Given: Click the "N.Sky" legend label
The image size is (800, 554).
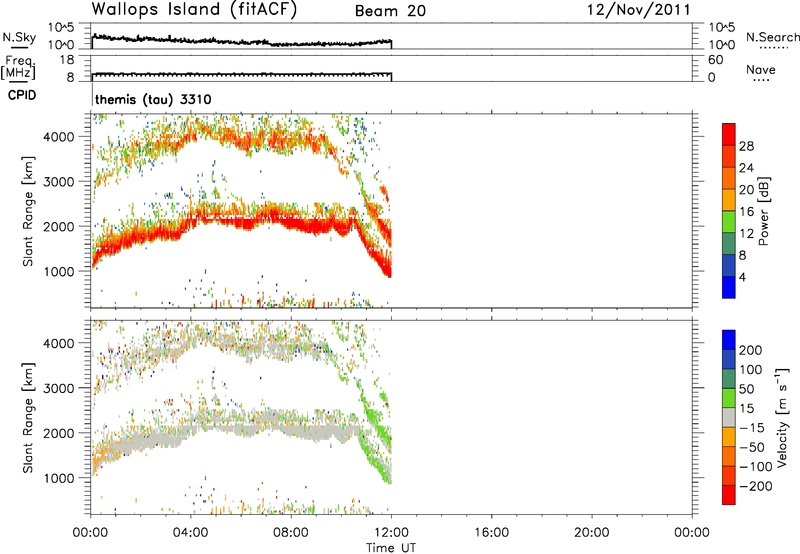Looking at the screenshot, I should (x=19, y=37).
